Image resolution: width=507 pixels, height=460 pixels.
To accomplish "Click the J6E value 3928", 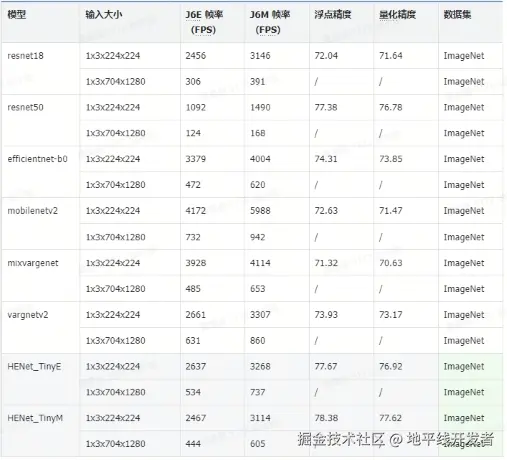I will 196,263.
